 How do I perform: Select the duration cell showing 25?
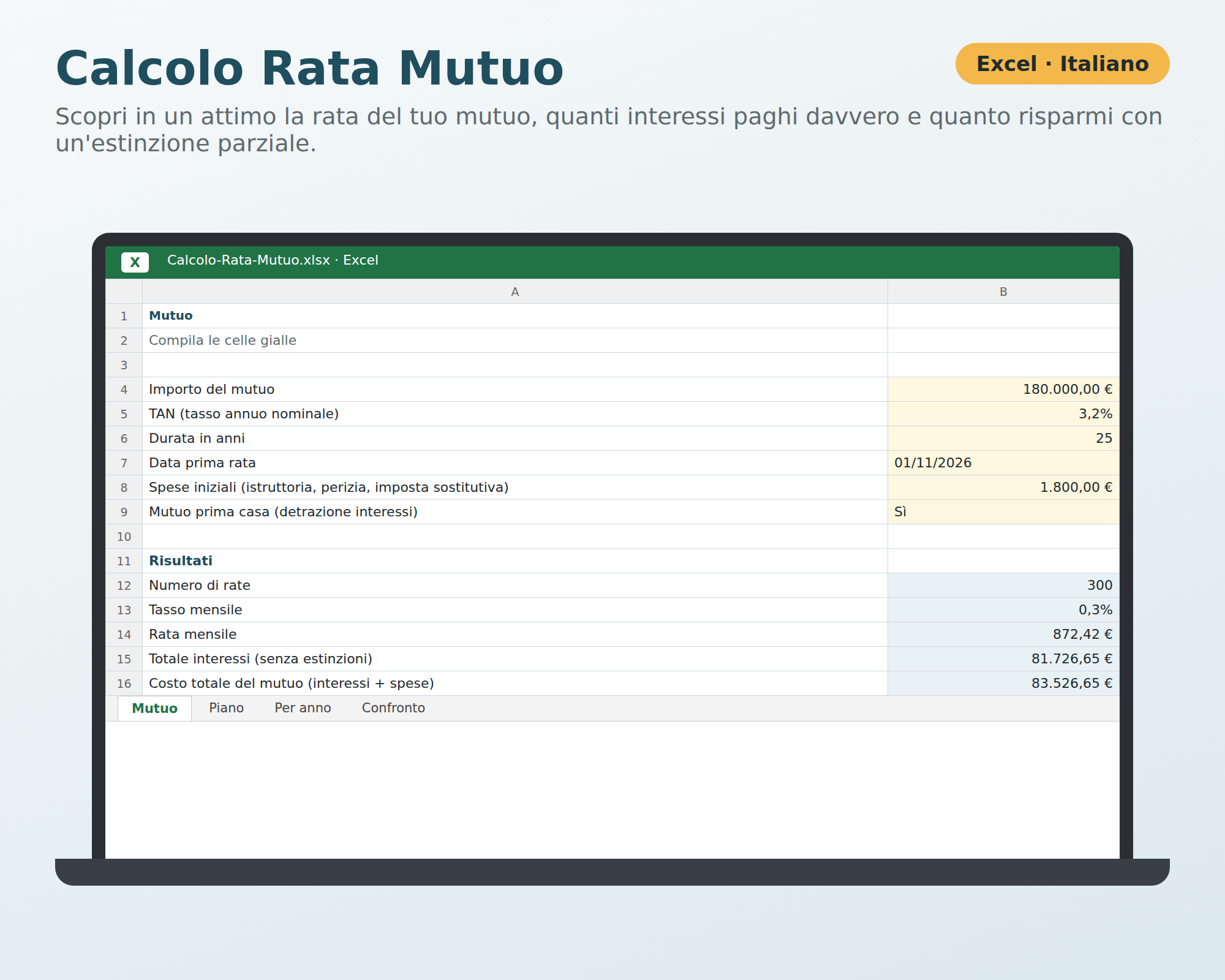point(1003,439)
